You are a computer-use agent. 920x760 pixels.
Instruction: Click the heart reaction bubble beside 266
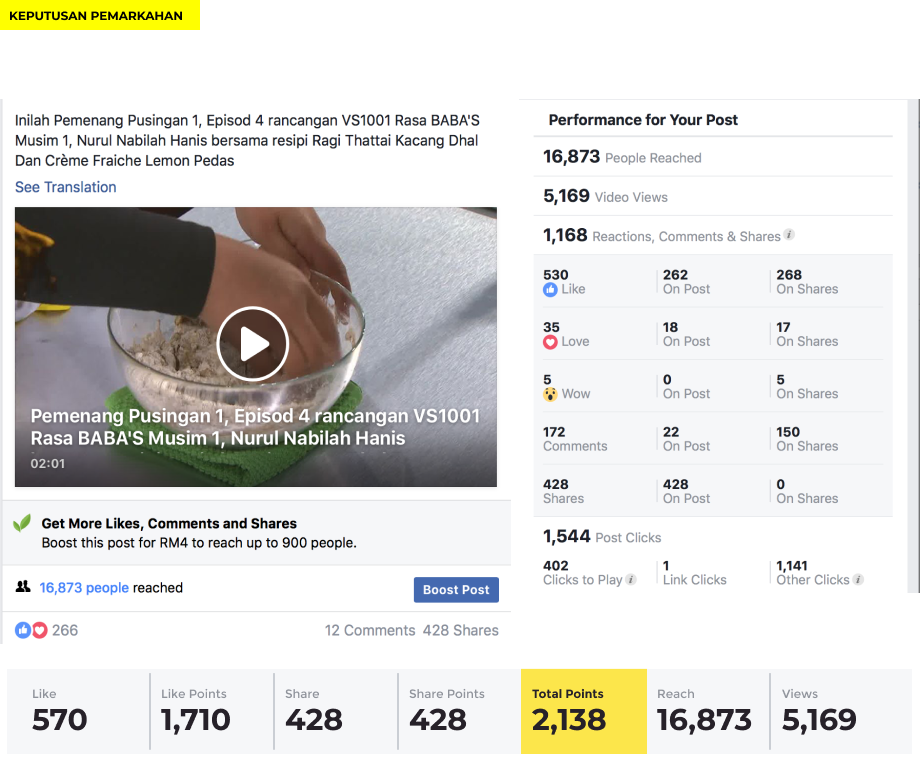(x=39, y=630)
